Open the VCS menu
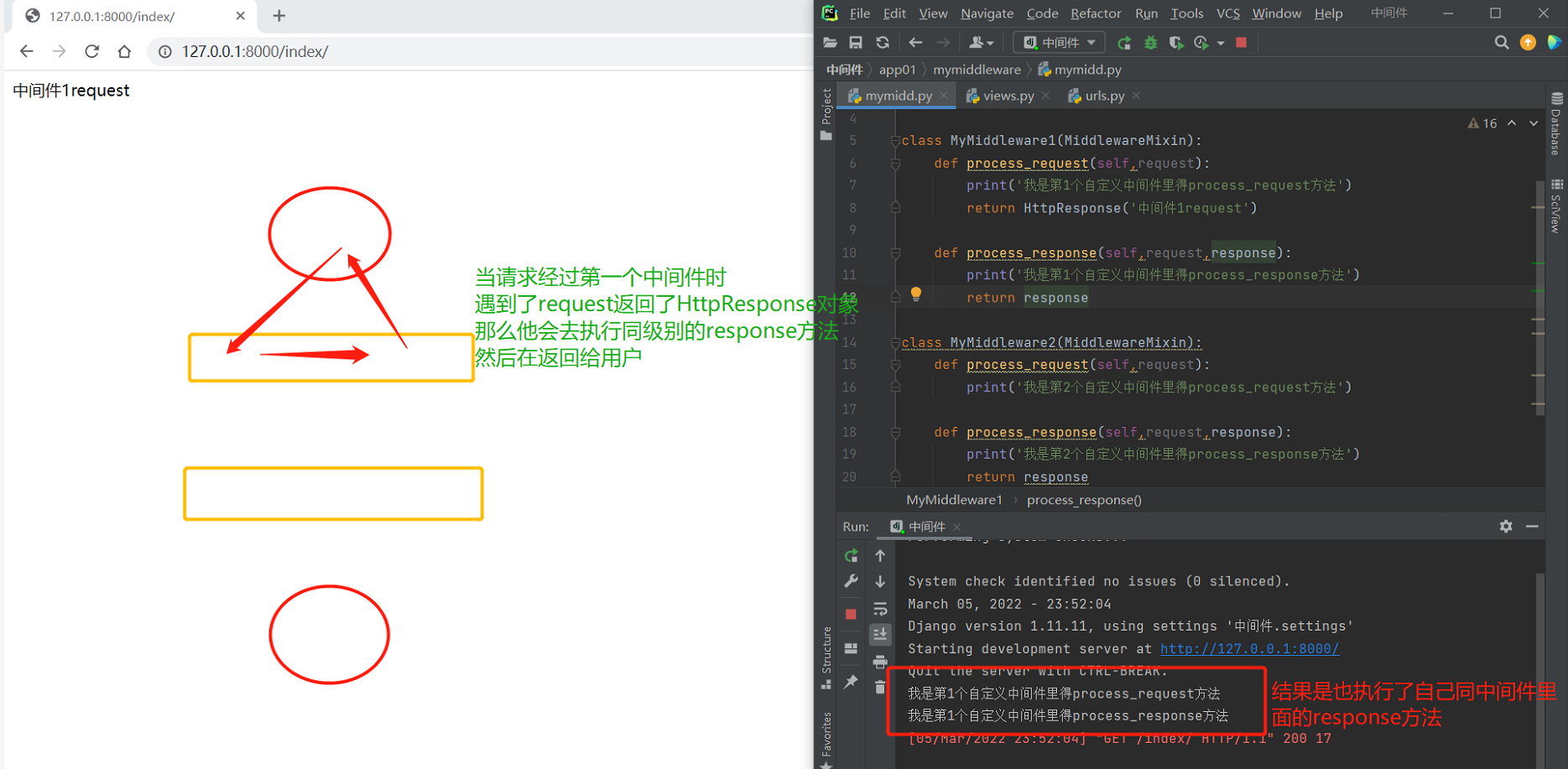The height and width of the screenshot is (769, 1568). [1228, 13]
